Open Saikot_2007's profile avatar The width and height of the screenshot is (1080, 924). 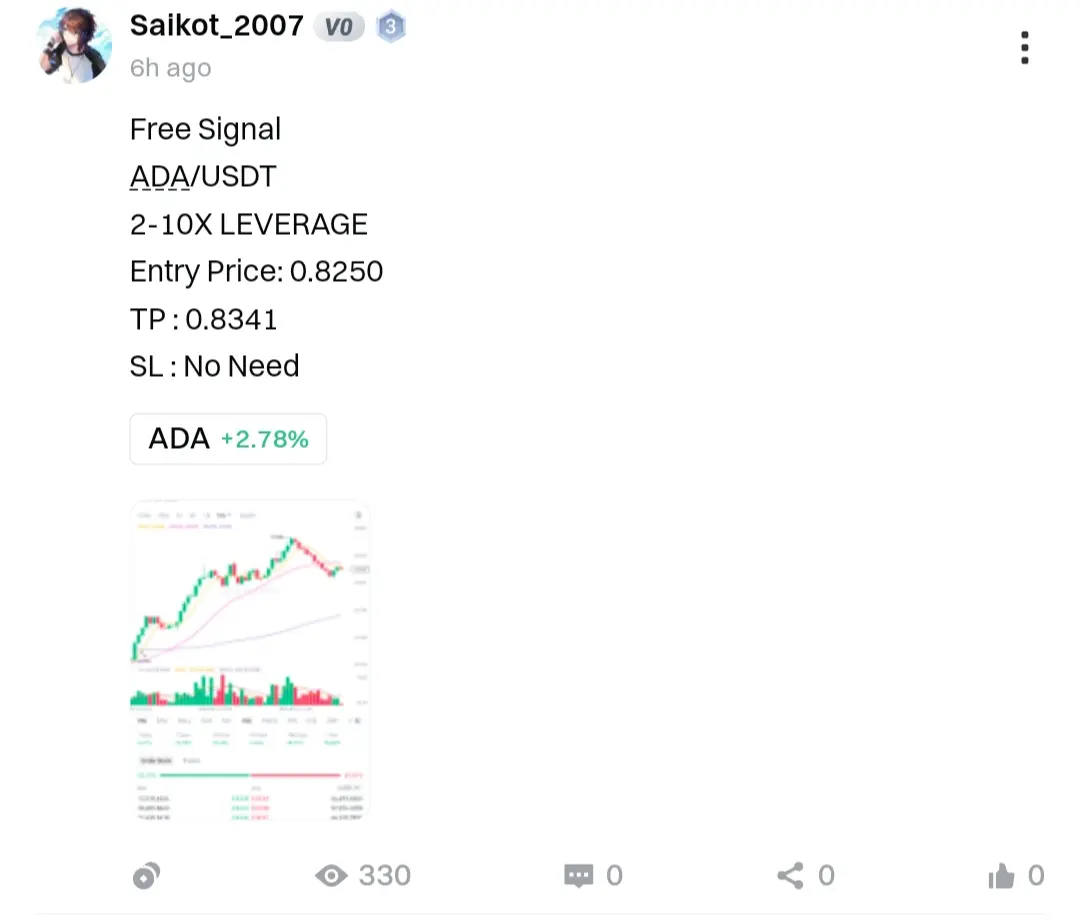[74, 45]
